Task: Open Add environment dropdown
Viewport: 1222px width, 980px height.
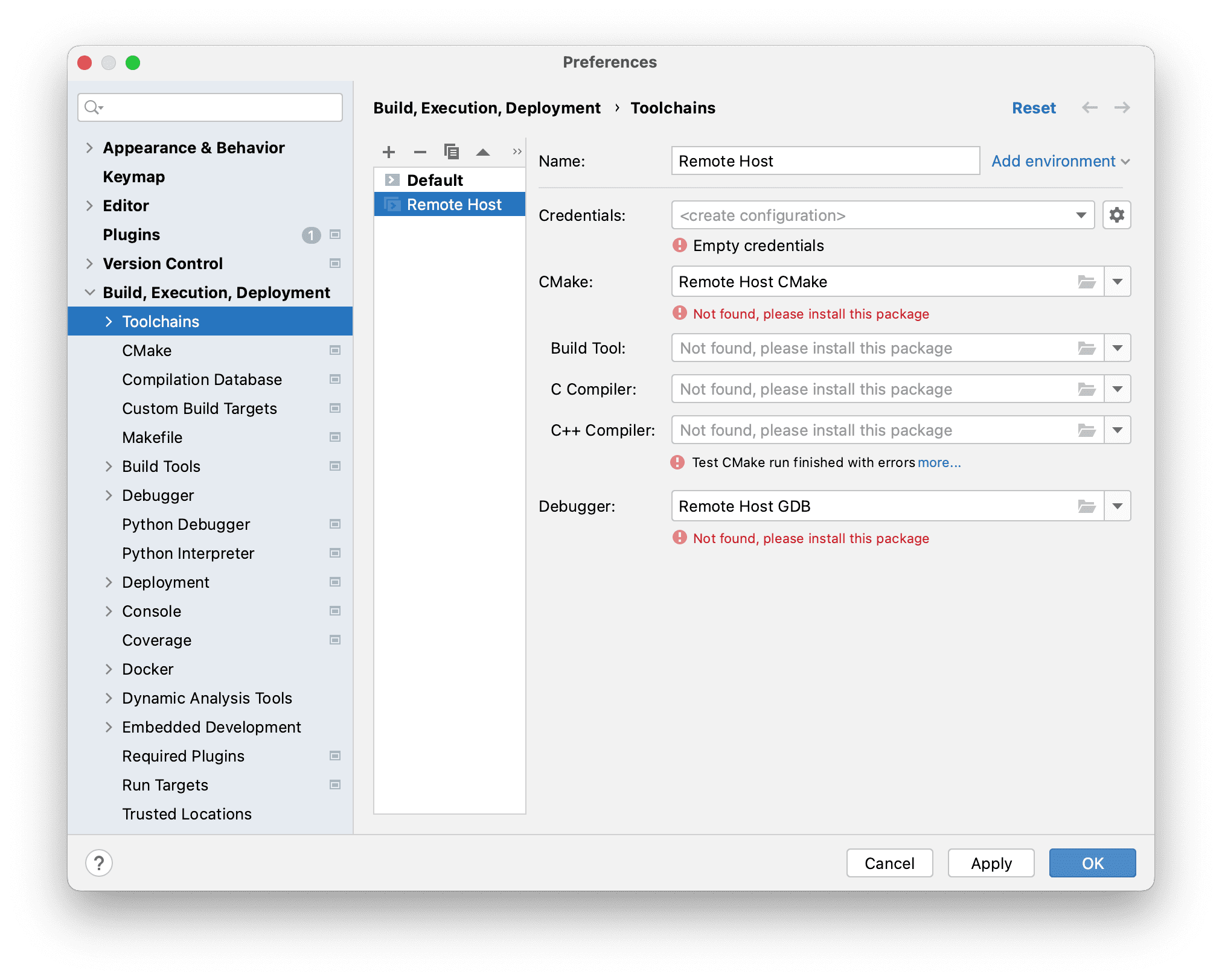Action: 1060,161
